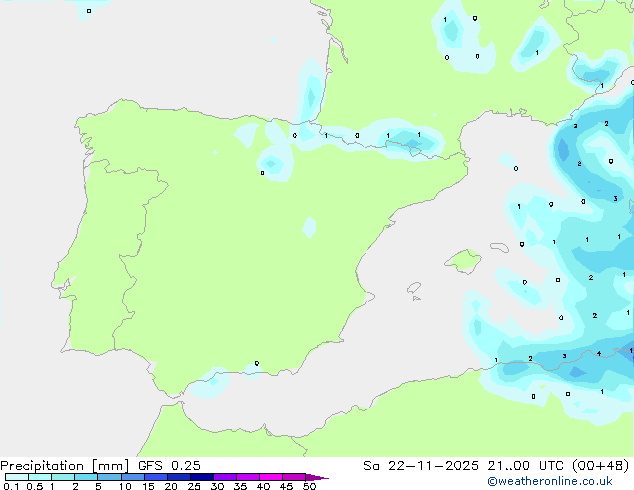This screenshot has width=634, height=490.
Task: Click the 0.5–1 mm legend color box
Action: [40, 477]
